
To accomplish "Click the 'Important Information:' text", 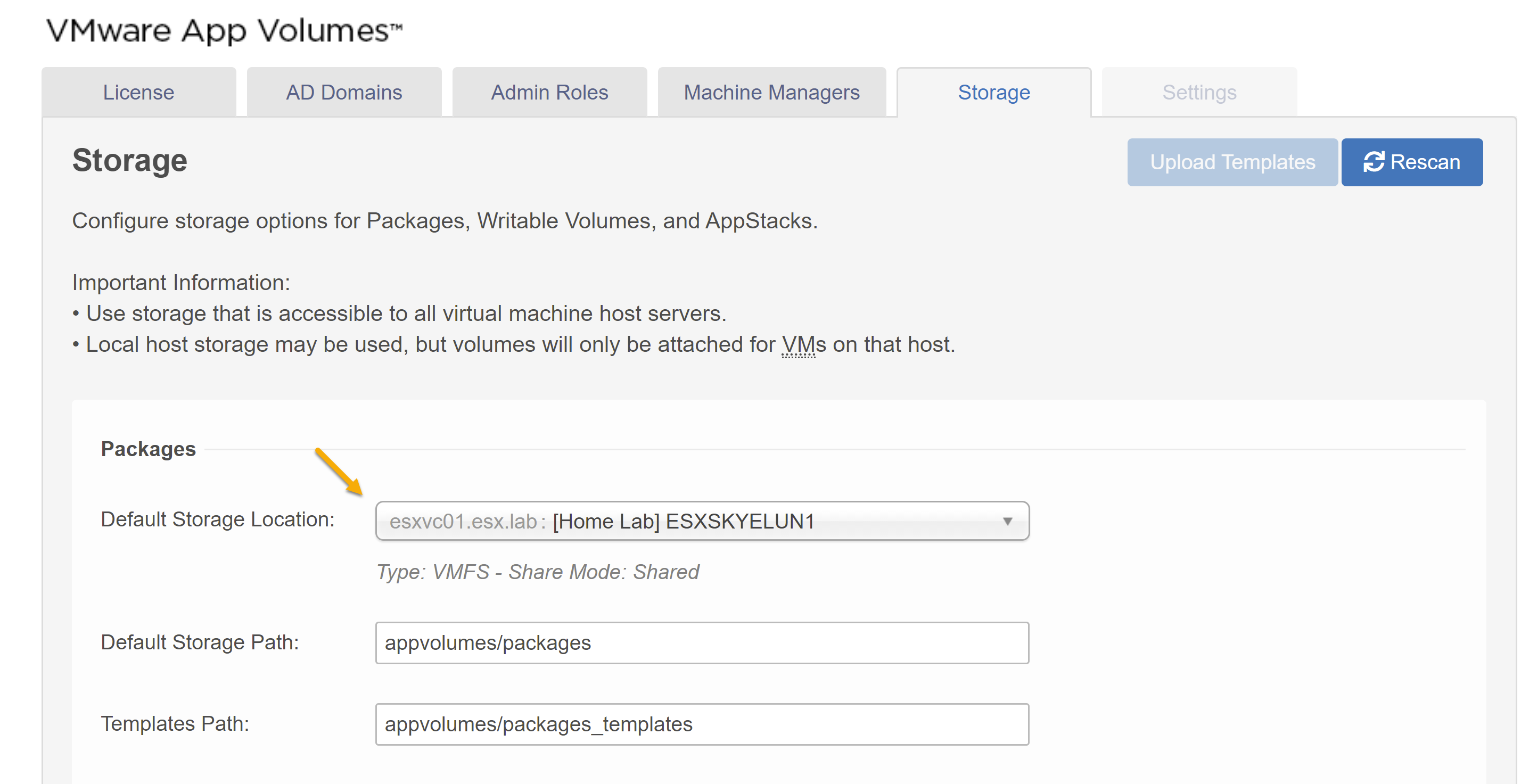I will [181, 283].
